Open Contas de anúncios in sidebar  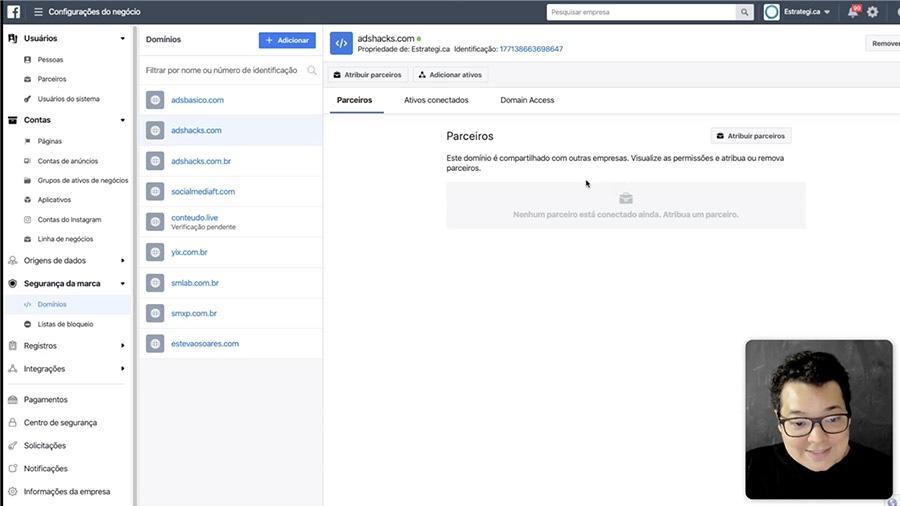(68, 161)
